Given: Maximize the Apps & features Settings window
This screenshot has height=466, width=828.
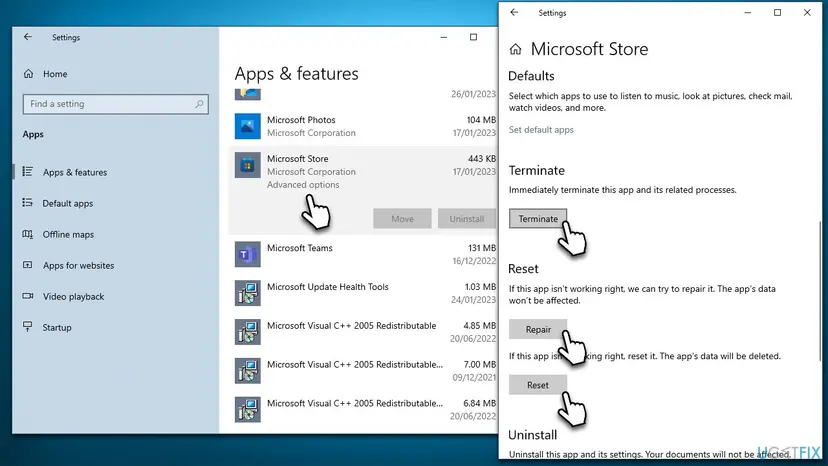Looking at the screenshot, I should click(x=474, y=37).
